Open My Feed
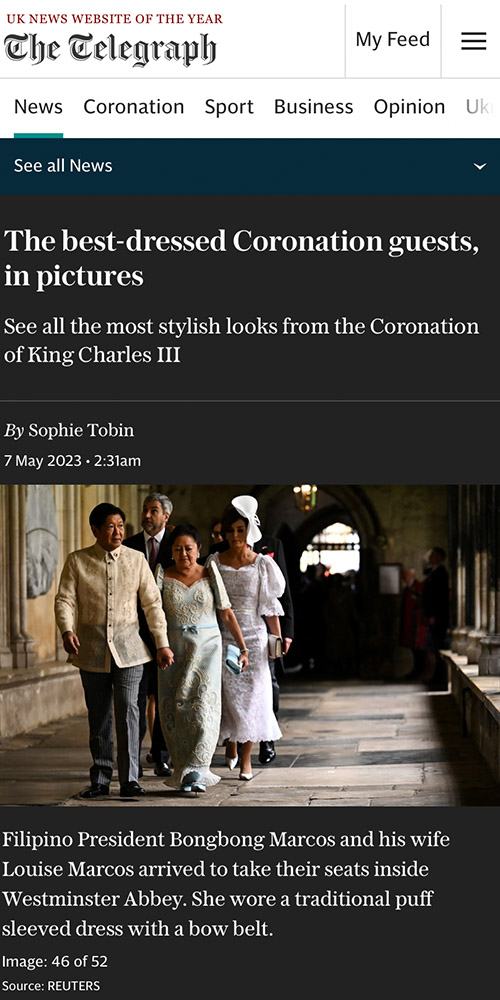Viewport: 500px width, 1000px height. click(393, 40)
